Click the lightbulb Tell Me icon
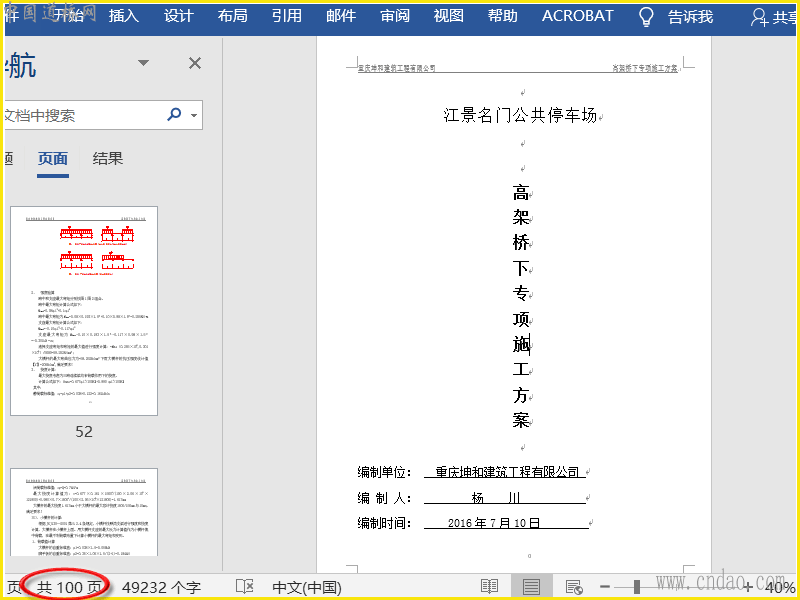Viewport: 800px width, 600px height. pos(646,17)
